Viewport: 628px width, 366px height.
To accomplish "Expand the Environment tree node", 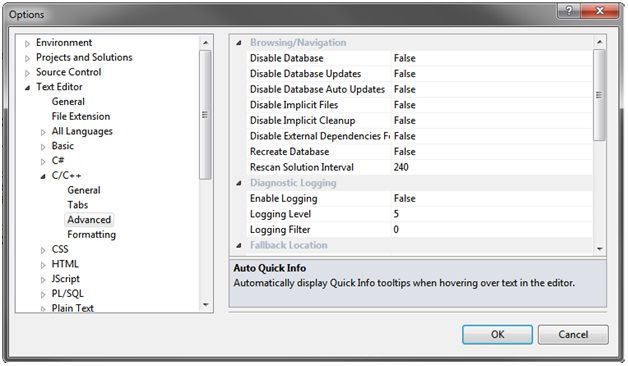I will [27, 43].
